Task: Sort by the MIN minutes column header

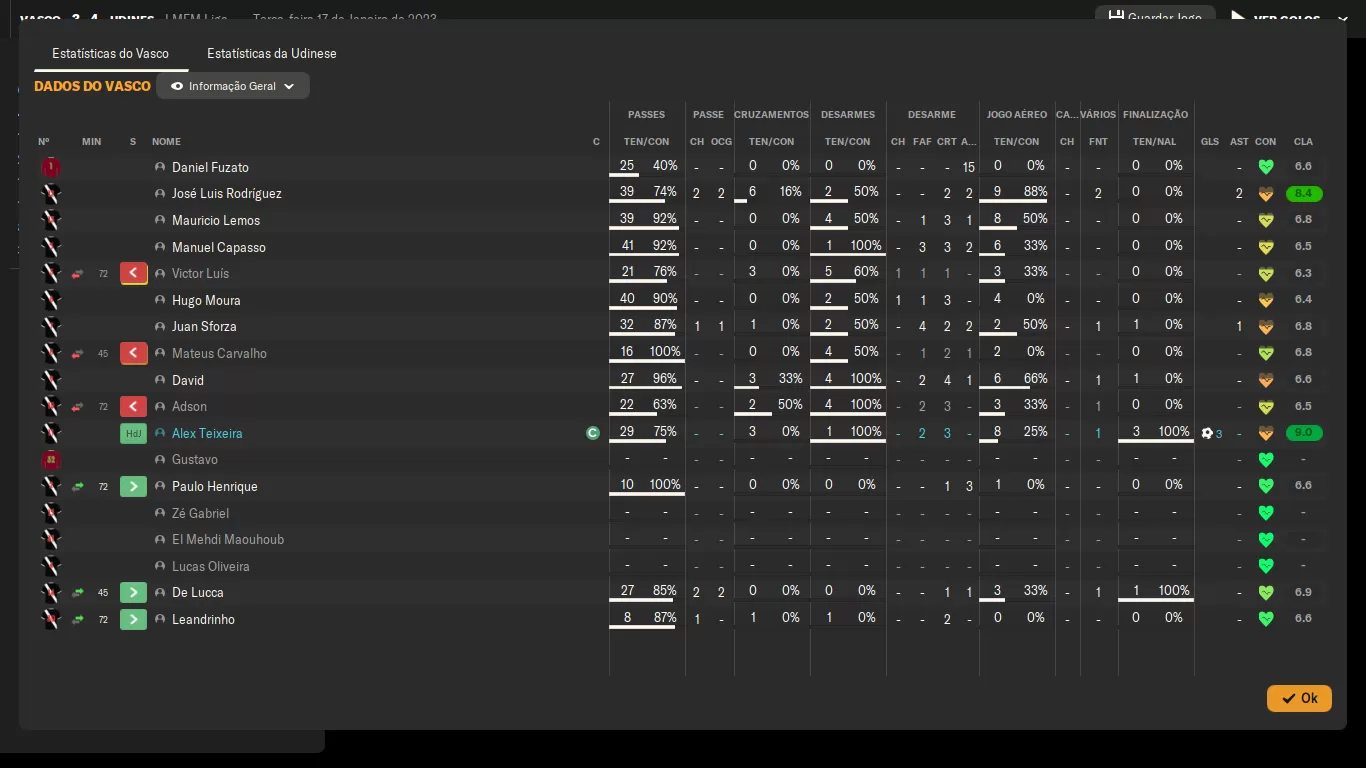Action: (x=92, y=142)
